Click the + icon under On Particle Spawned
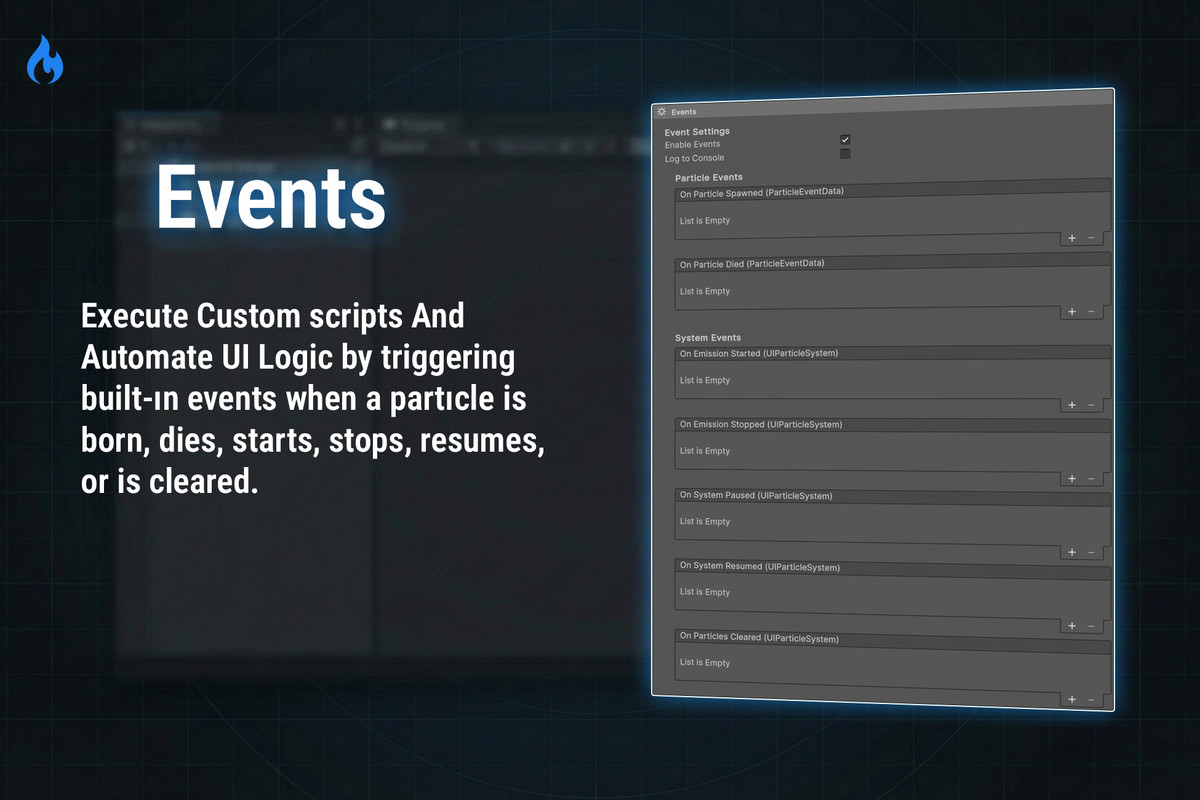 (x=1071, y=238)
